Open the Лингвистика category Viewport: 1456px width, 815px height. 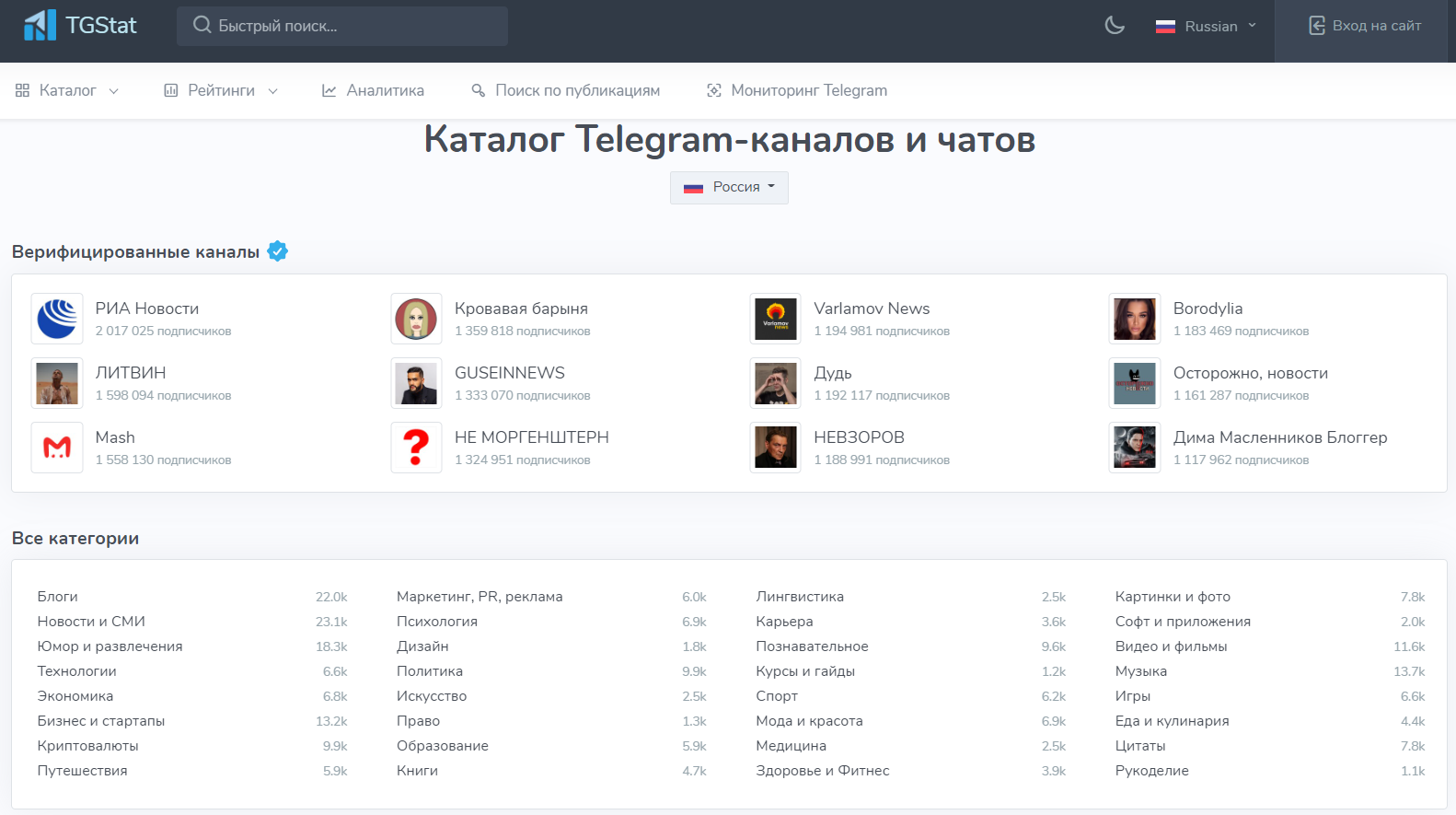coord(800,597)
